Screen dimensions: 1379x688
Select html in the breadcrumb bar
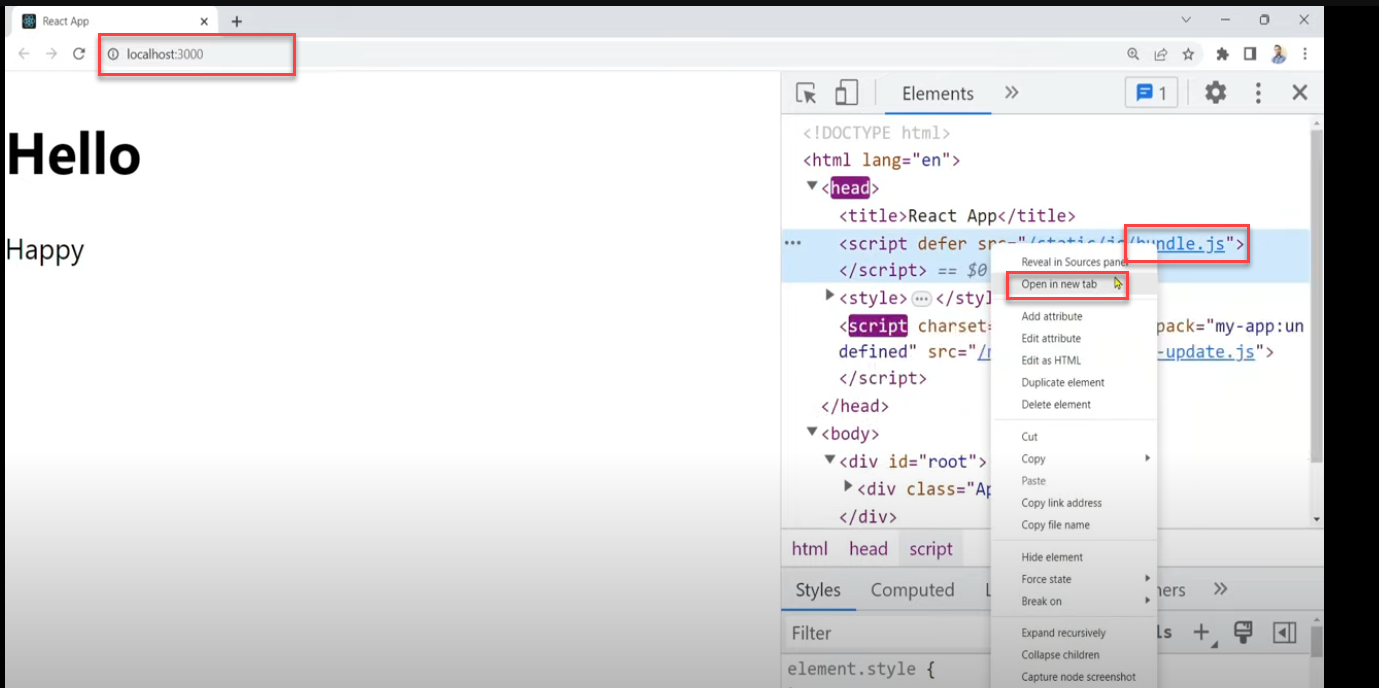(810, 548)
